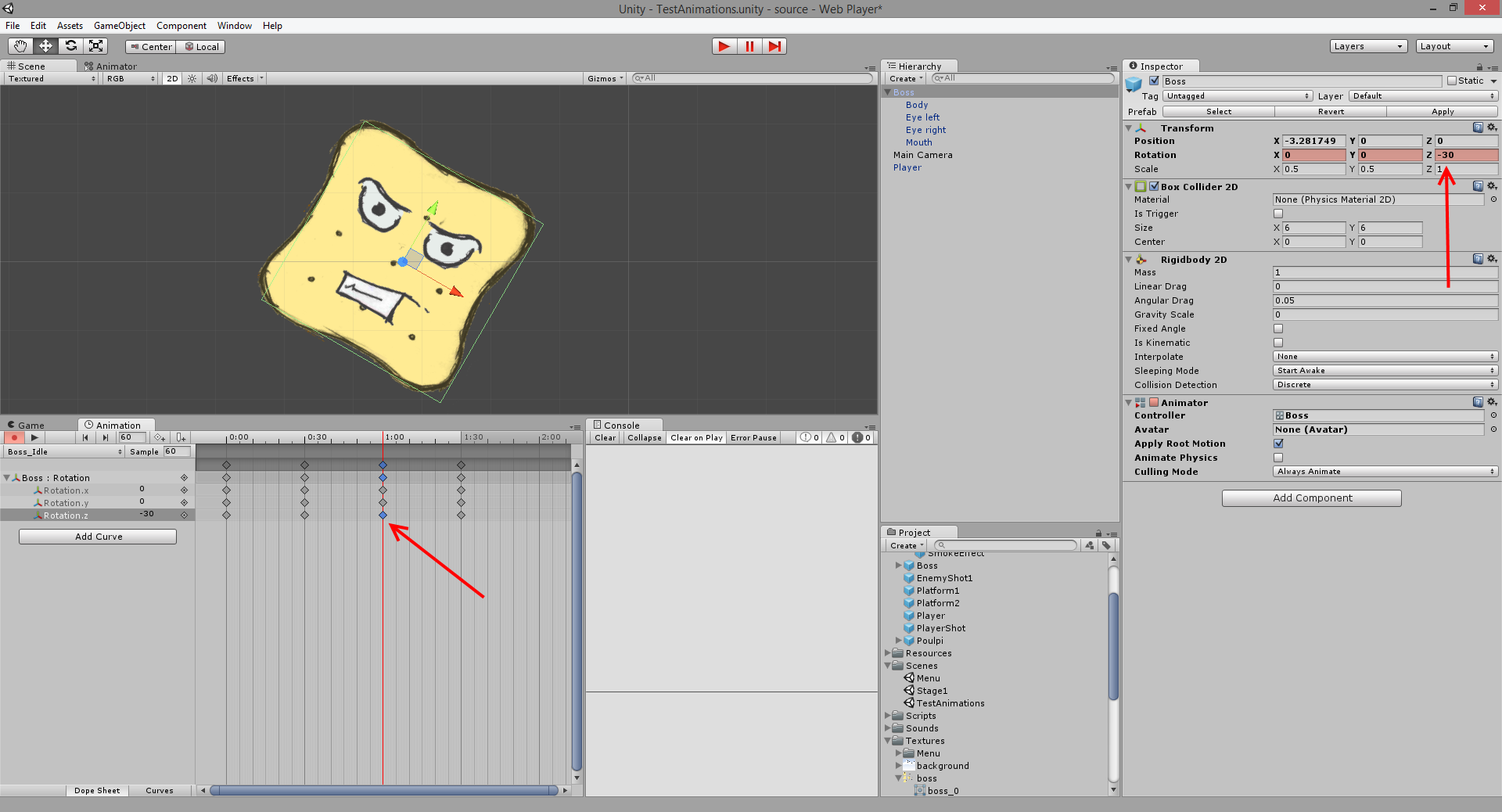Viewport: 1502px width, 812px height.
Task: Enable Is Kinematic checkbox
Action: [x=1278, y=343]
